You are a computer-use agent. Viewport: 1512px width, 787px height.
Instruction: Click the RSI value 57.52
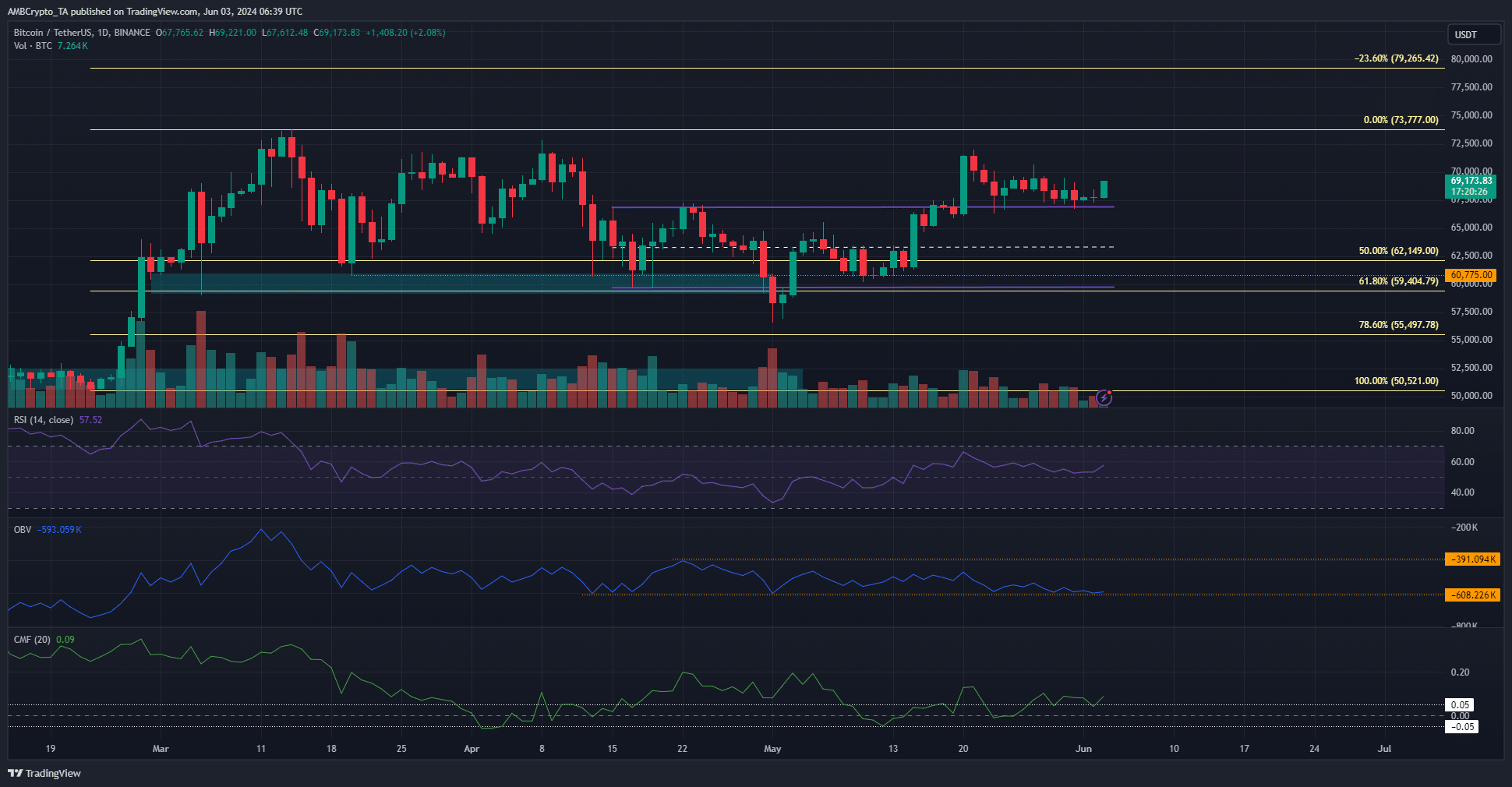pos(90,420)
